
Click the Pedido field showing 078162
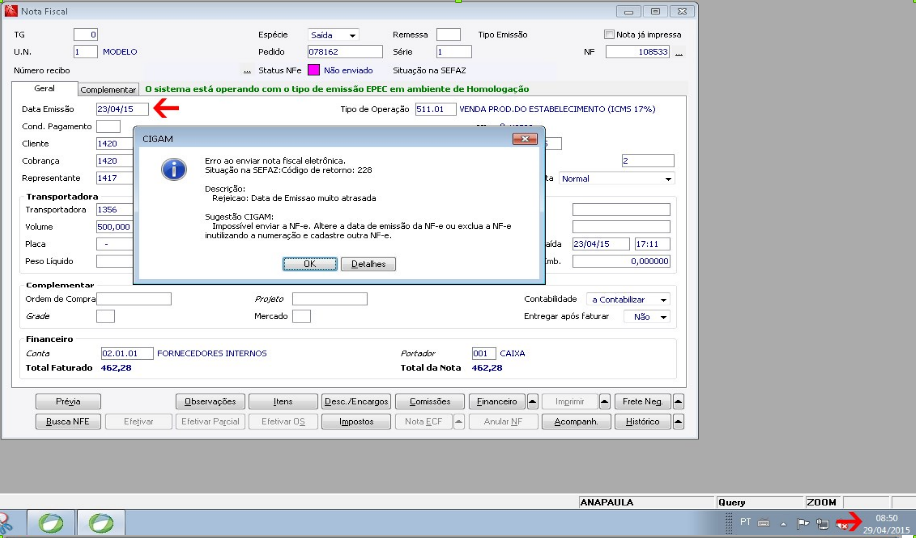click(345, 52)
